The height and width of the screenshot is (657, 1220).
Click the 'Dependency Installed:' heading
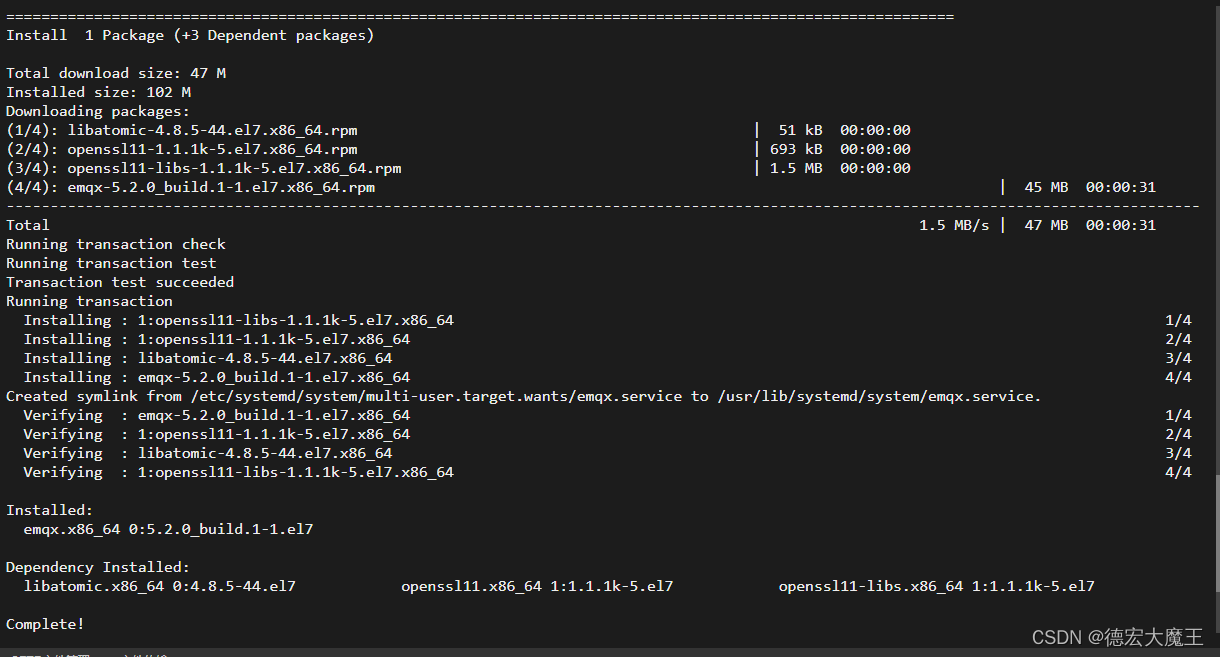98,567
